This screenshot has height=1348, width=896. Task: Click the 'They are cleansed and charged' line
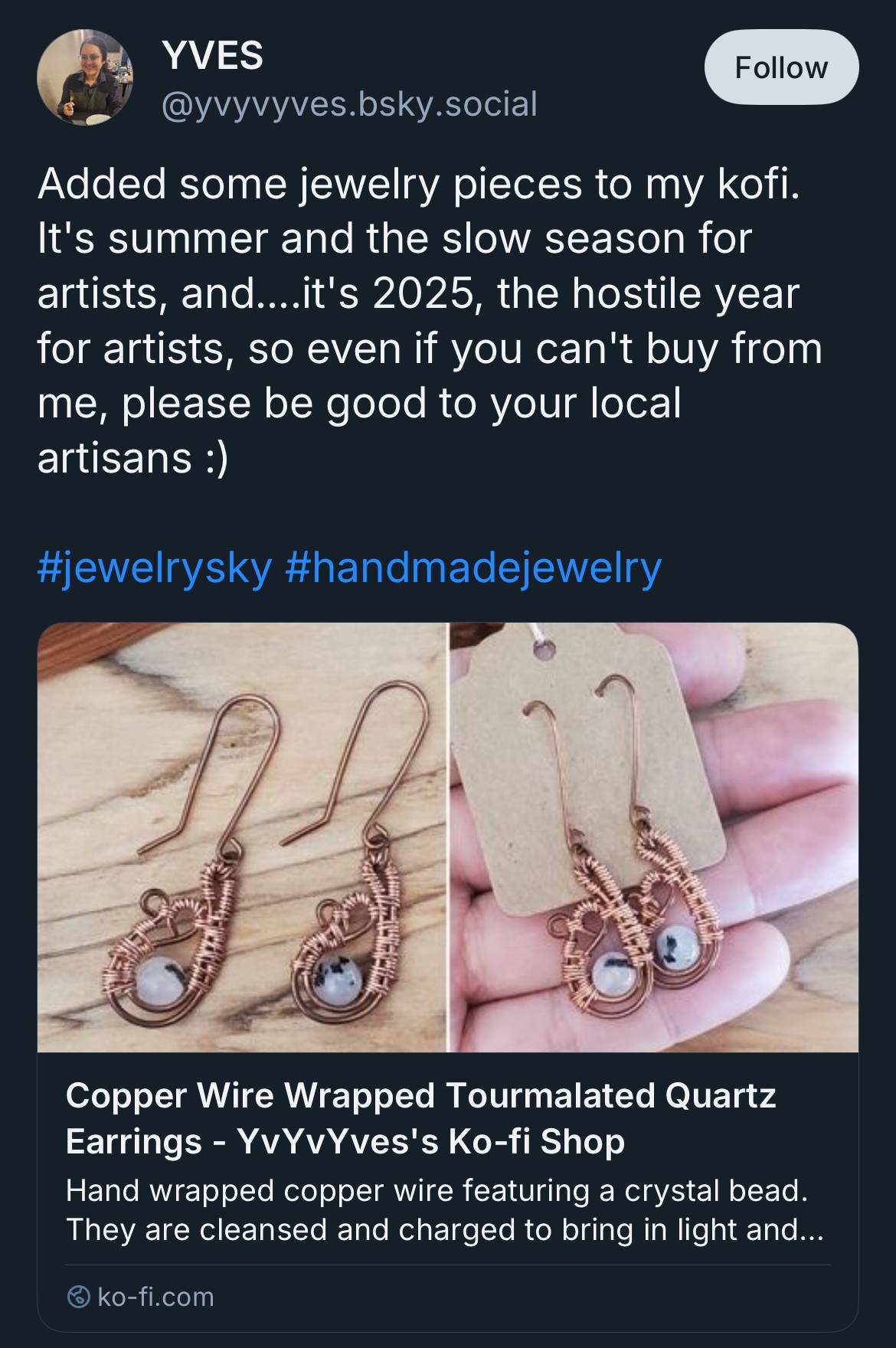click(444, 1229)
